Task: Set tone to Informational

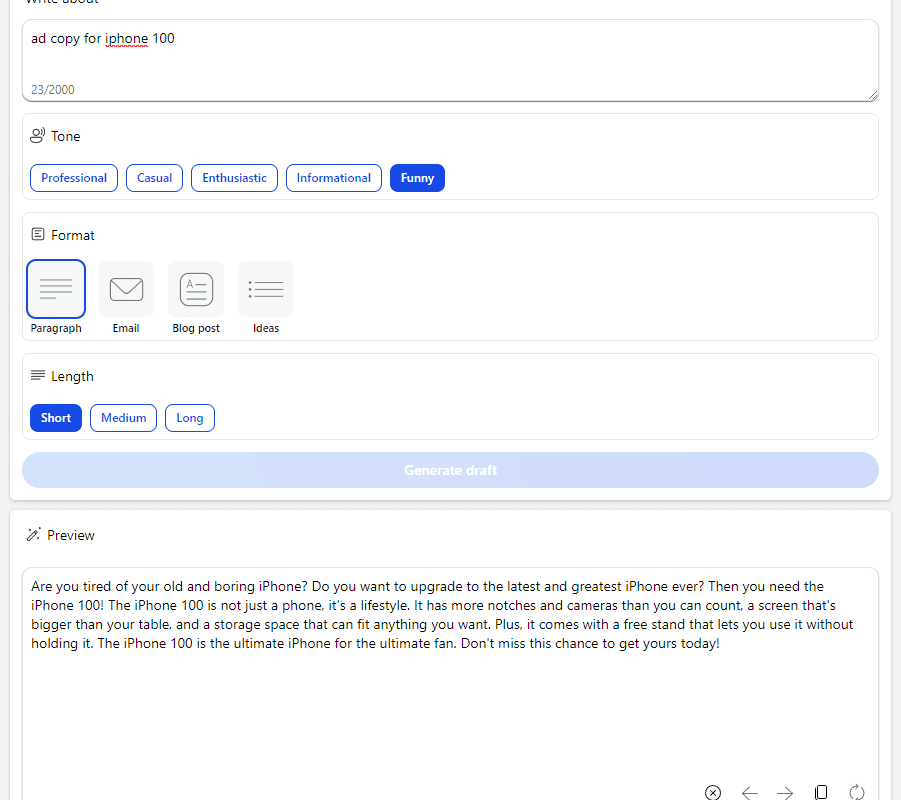Action: point(333,178)
